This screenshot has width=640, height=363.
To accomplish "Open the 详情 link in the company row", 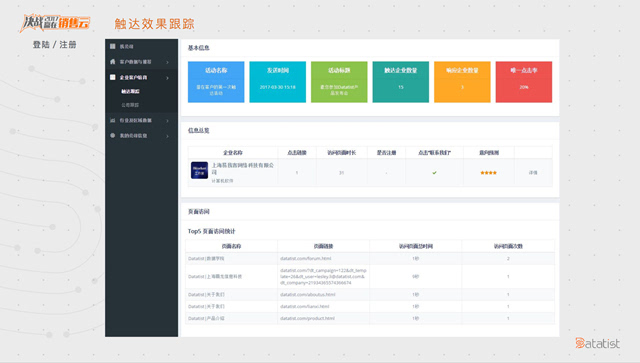I will pyautogui.click(x=533, y=173).
